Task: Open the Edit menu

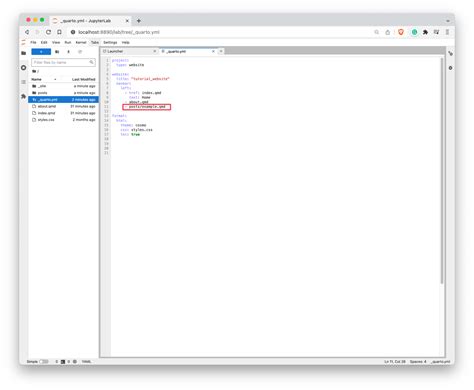Action: click(x=44, y=43)
